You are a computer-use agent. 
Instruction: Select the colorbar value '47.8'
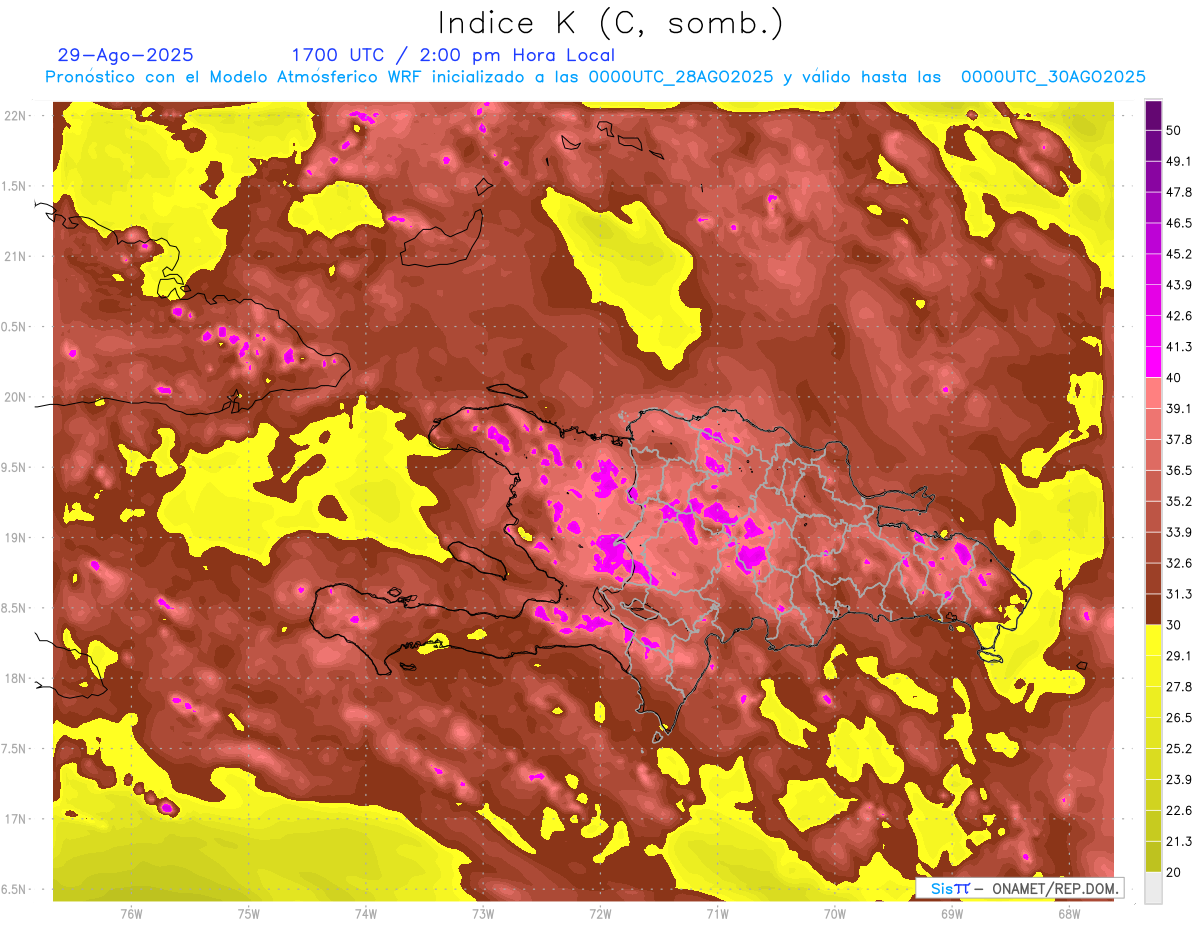pyautogui.click(x=1178, y=192)
